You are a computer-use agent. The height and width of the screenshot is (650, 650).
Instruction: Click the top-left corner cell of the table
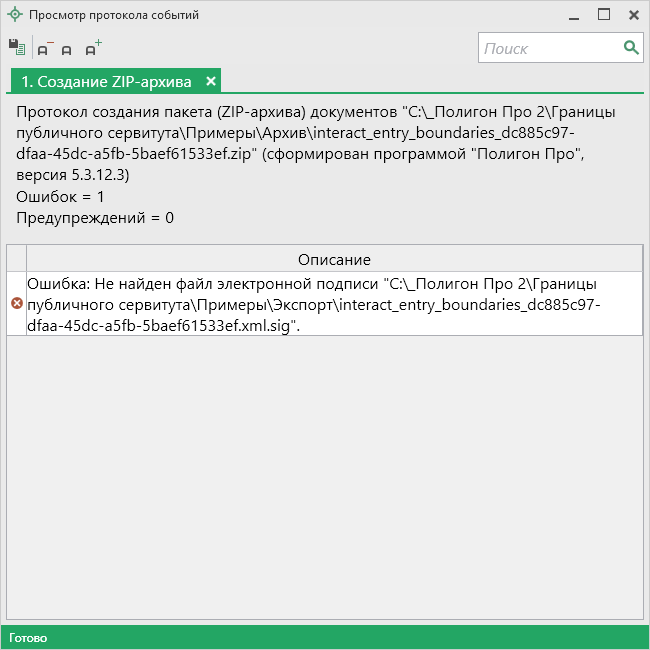pos(16,259)
